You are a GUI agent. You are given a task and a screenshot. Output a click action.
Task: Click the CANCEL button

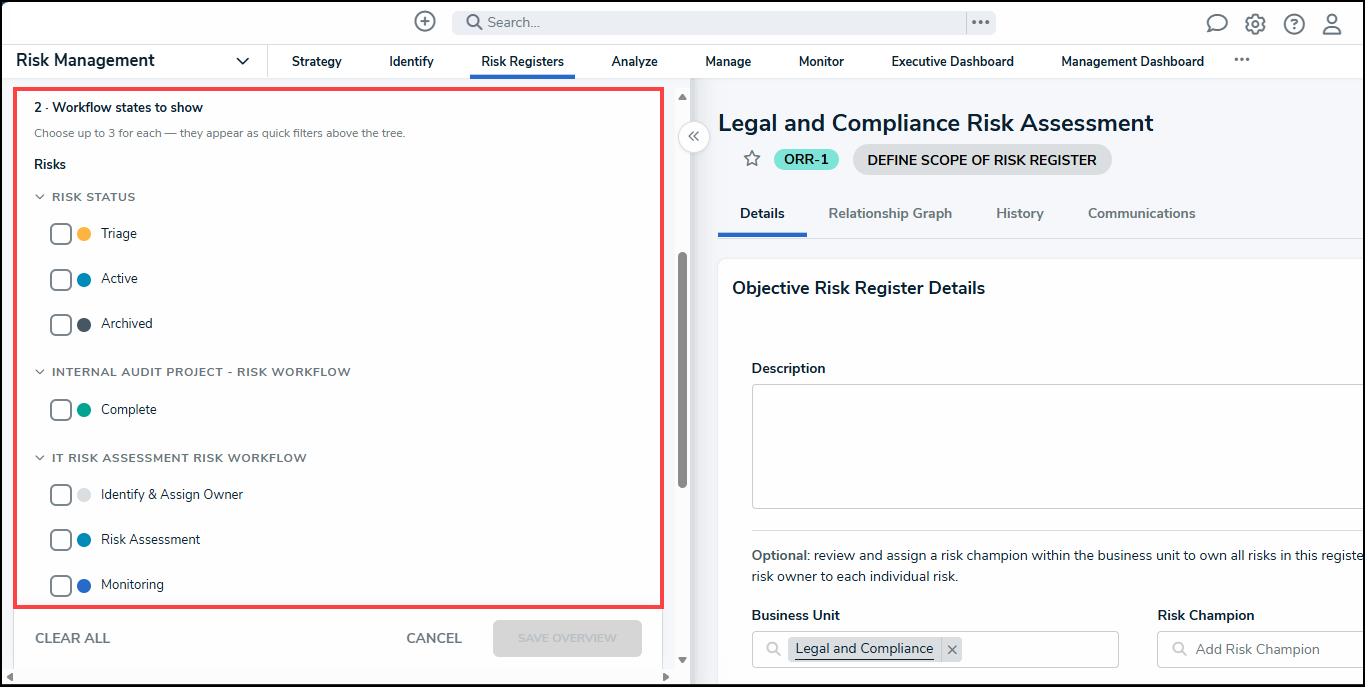[x=434, y=638]
